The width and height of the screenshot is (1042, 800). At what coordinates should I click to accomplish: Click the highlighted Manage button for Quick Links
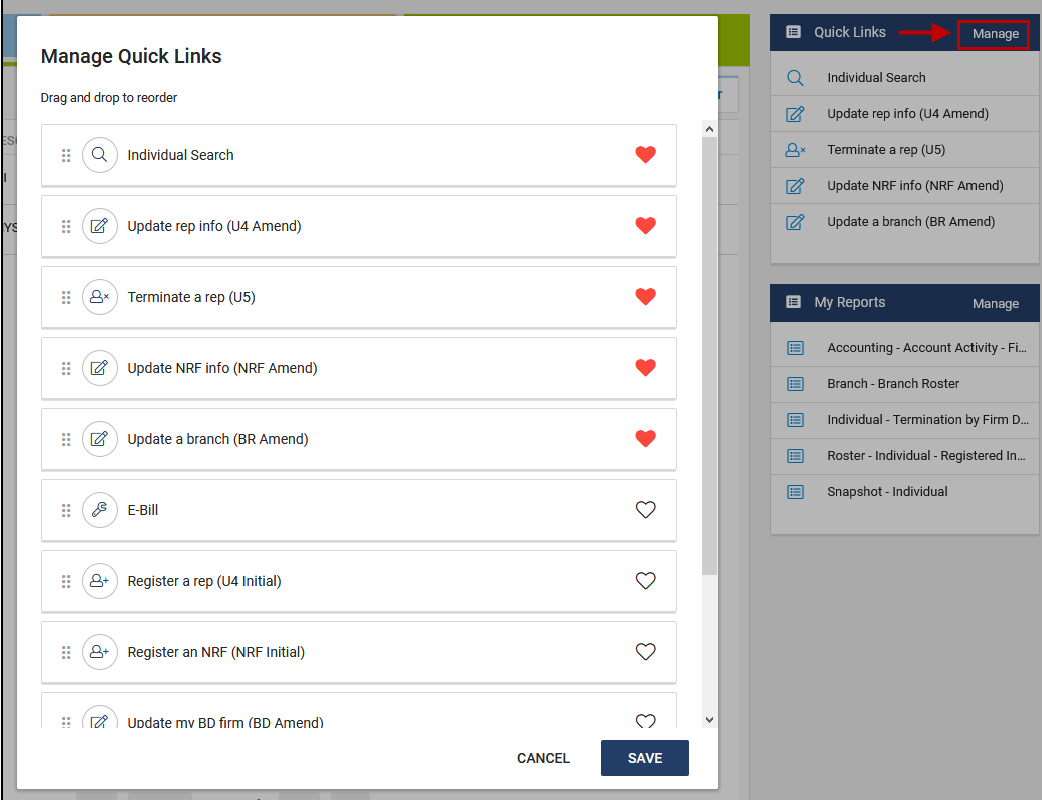click(x=993, y=33)
